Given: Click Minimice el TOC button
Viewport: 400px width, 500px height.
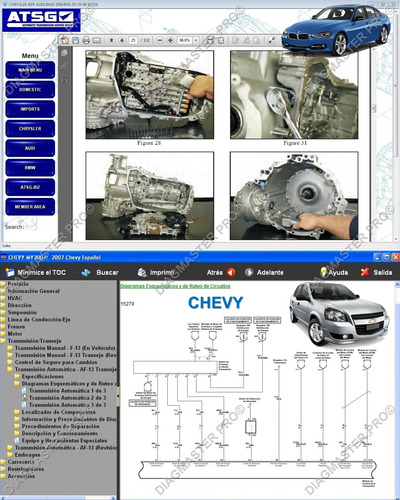Looking at the screenshot, I should 36,273.
